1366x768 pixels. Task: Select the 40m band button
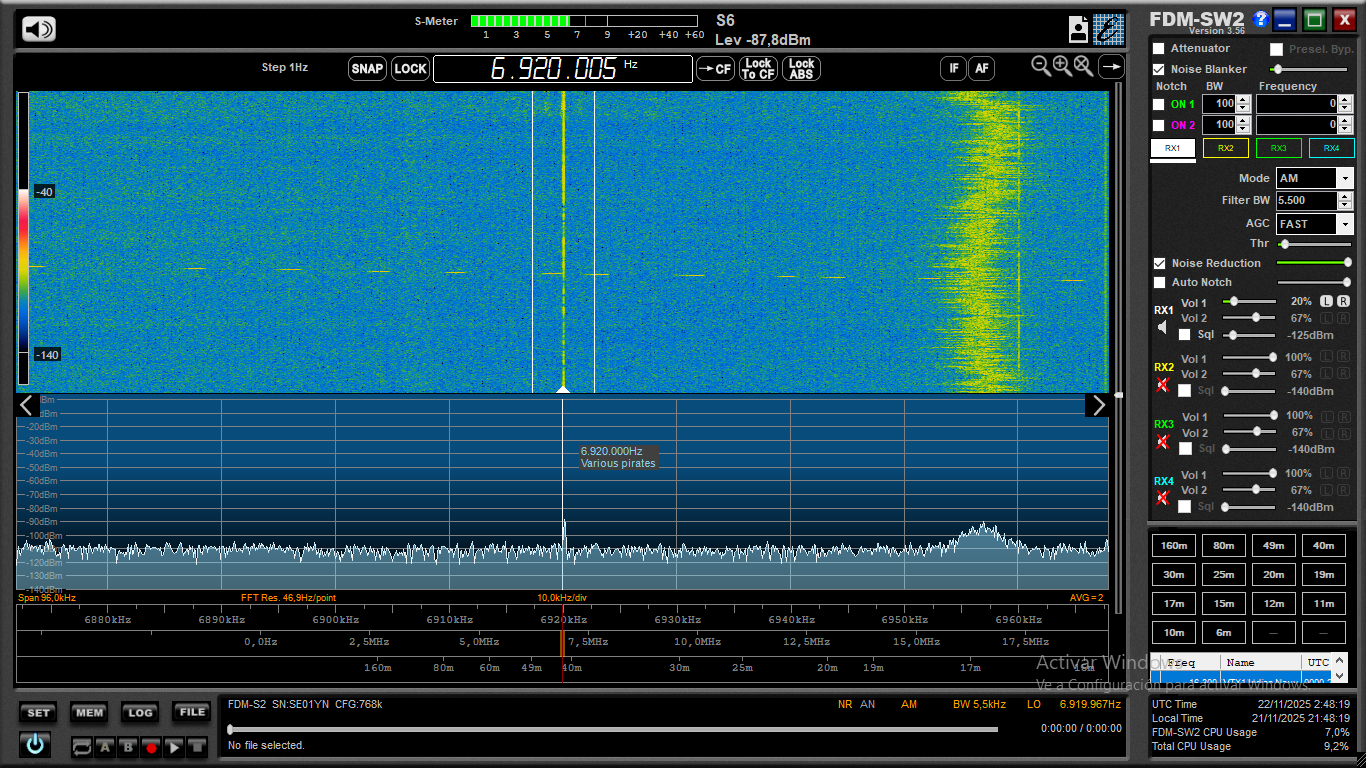[1323, 545]
